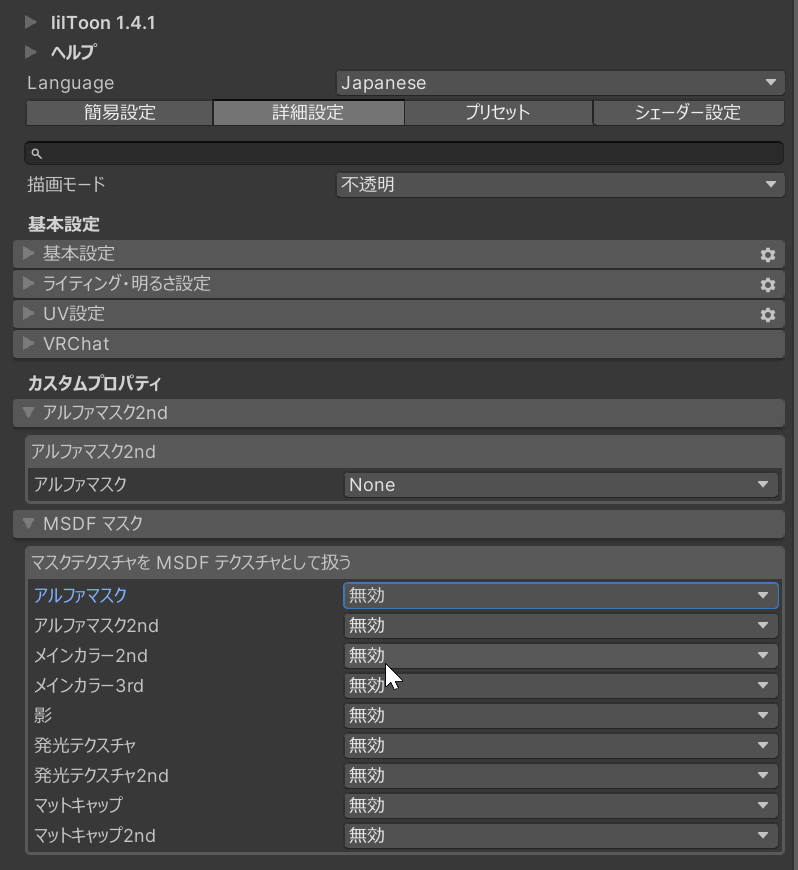The width and height of the screenshot is (798, 870).
Task: Open the マットキャップ MSDF dropdown
Action: coord(560,806)
